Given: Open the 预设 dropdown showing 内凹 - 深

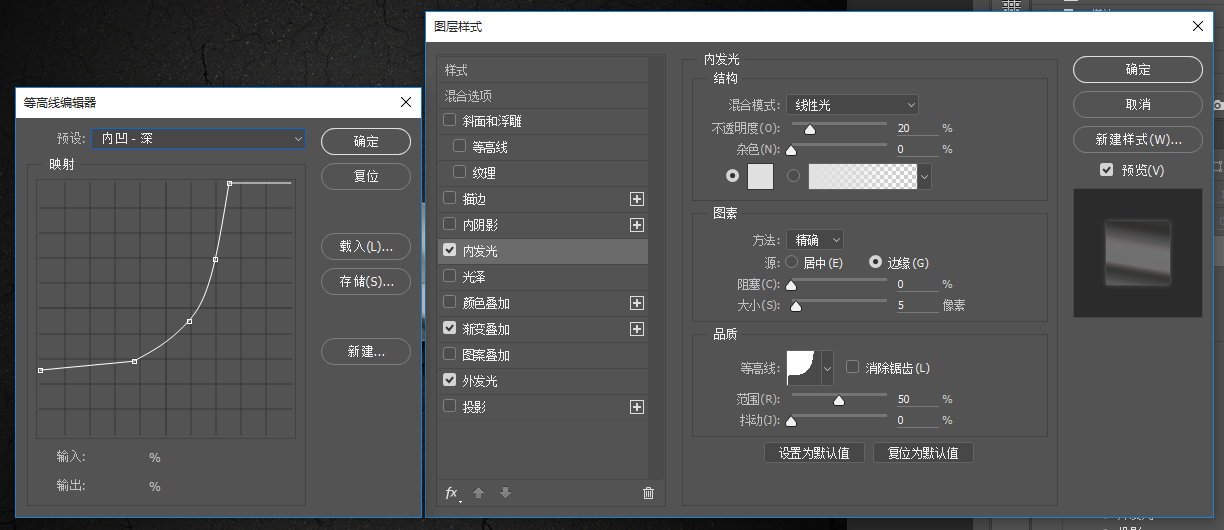Looking at the screenshot, I should pyautogui.click(x=198, y=139).
